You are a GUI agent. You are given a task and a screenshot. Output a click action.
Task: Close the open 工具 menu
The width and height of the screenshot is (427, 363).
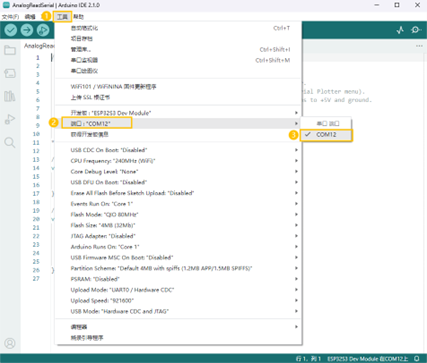[x=62, y=17]
